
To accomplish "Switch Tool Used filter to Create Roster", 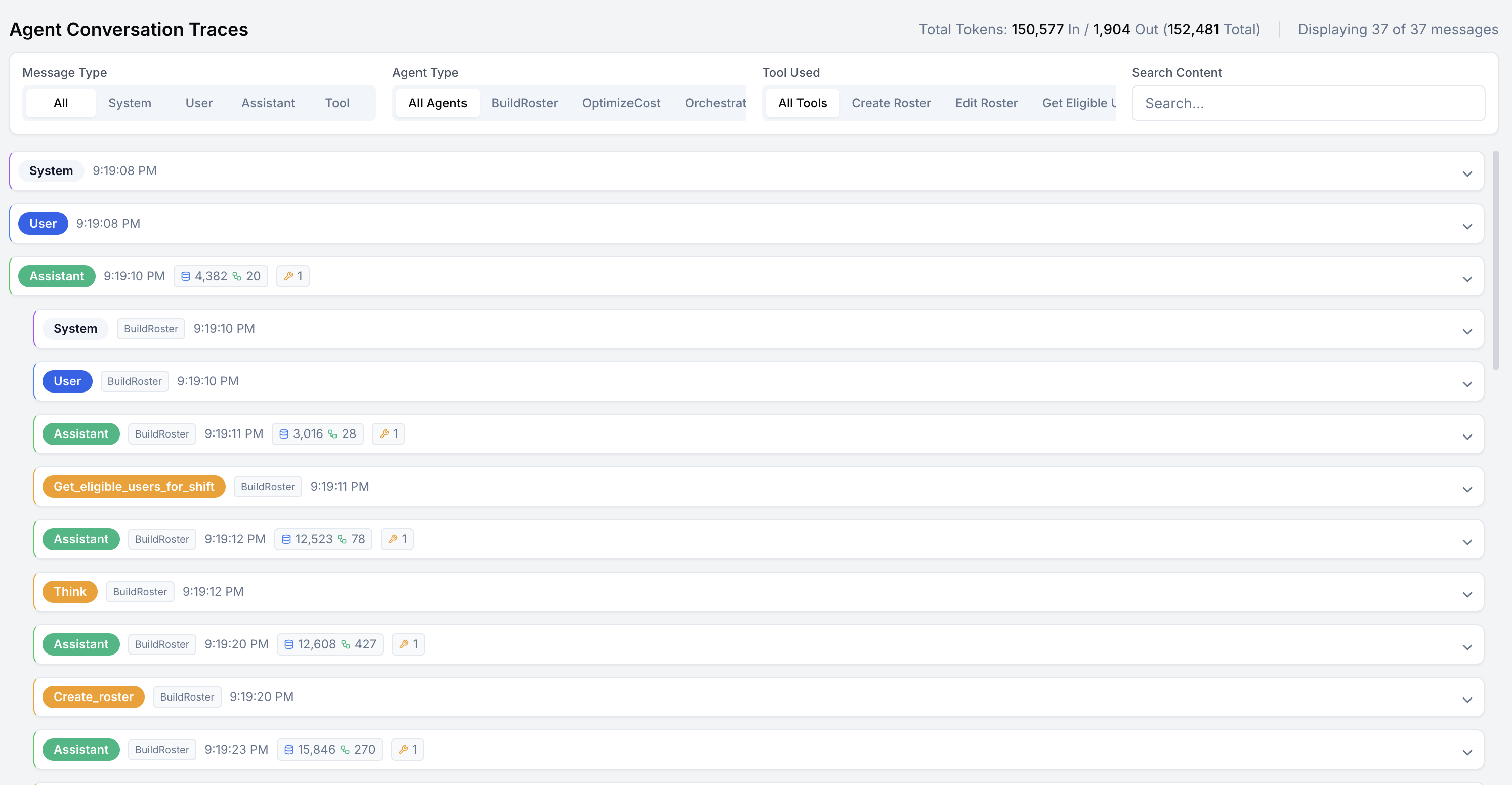I will (891, 103).
